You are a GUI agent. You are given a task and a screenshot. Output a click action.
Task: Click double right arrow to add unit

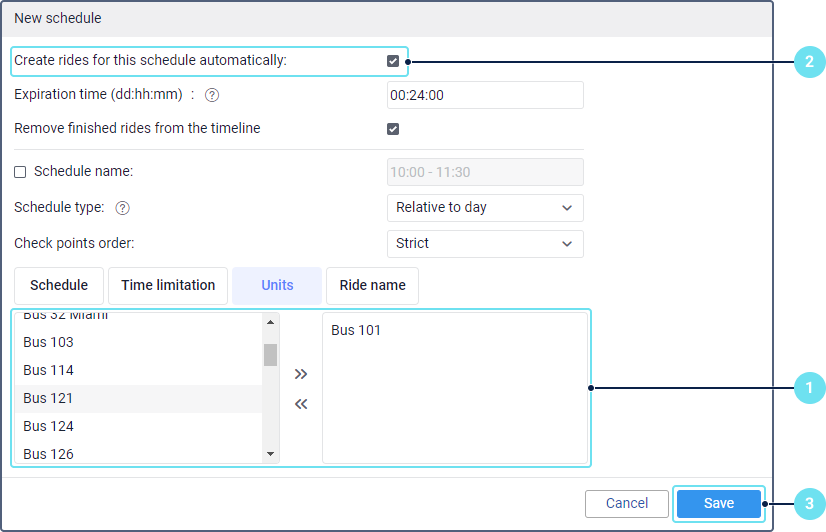click(301, 374)
